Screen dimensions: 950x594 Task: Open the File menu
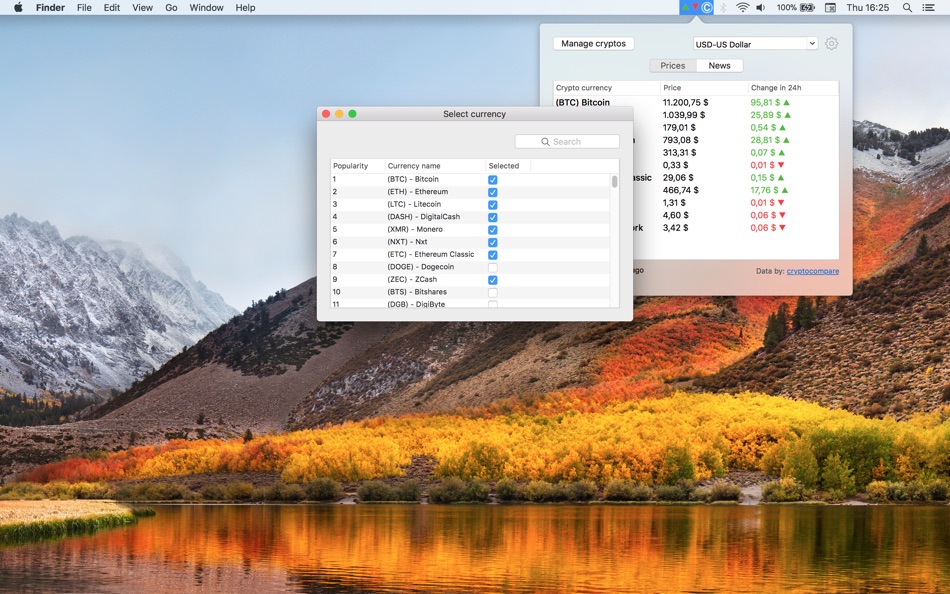[84, 7]
